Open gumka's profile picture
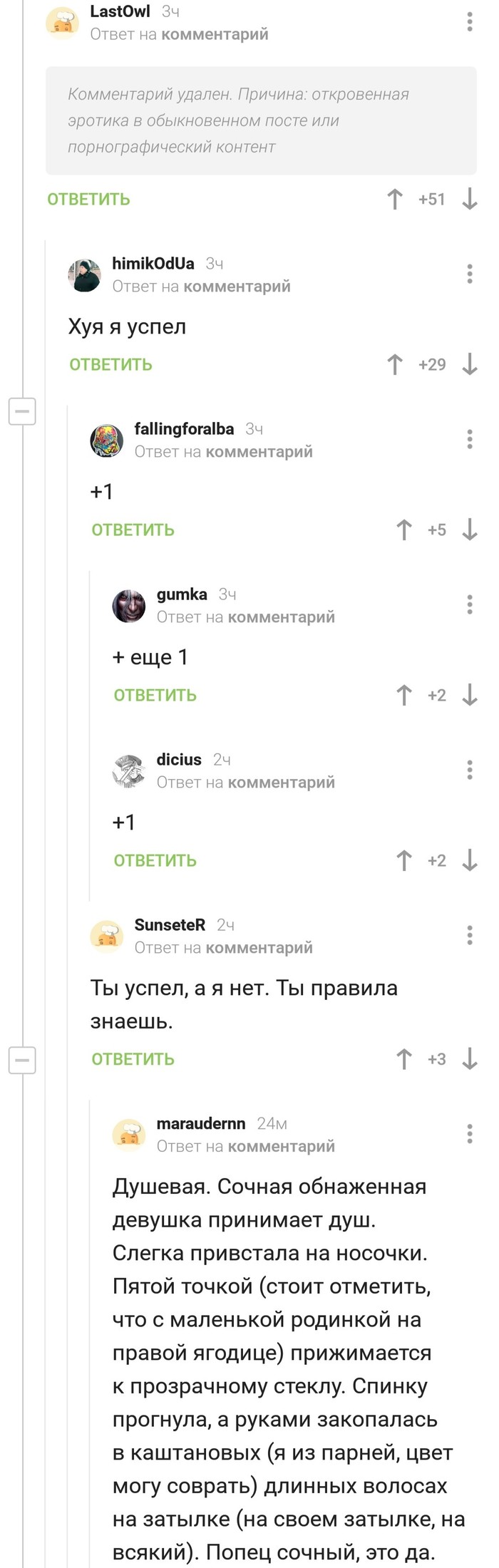The image size is (499, 1568). pyautogui.click(x=129, y=606)
